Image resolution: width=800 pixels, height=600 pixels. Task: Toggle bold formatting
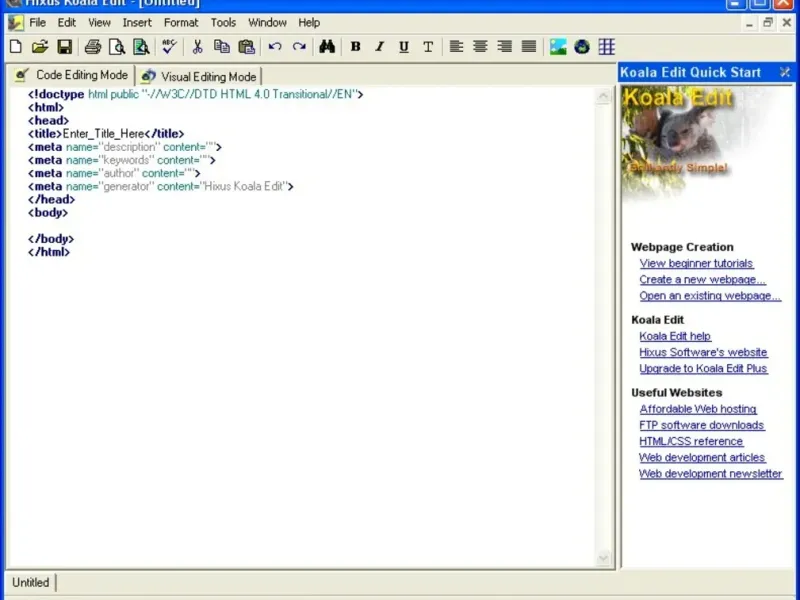pos(355,46)
